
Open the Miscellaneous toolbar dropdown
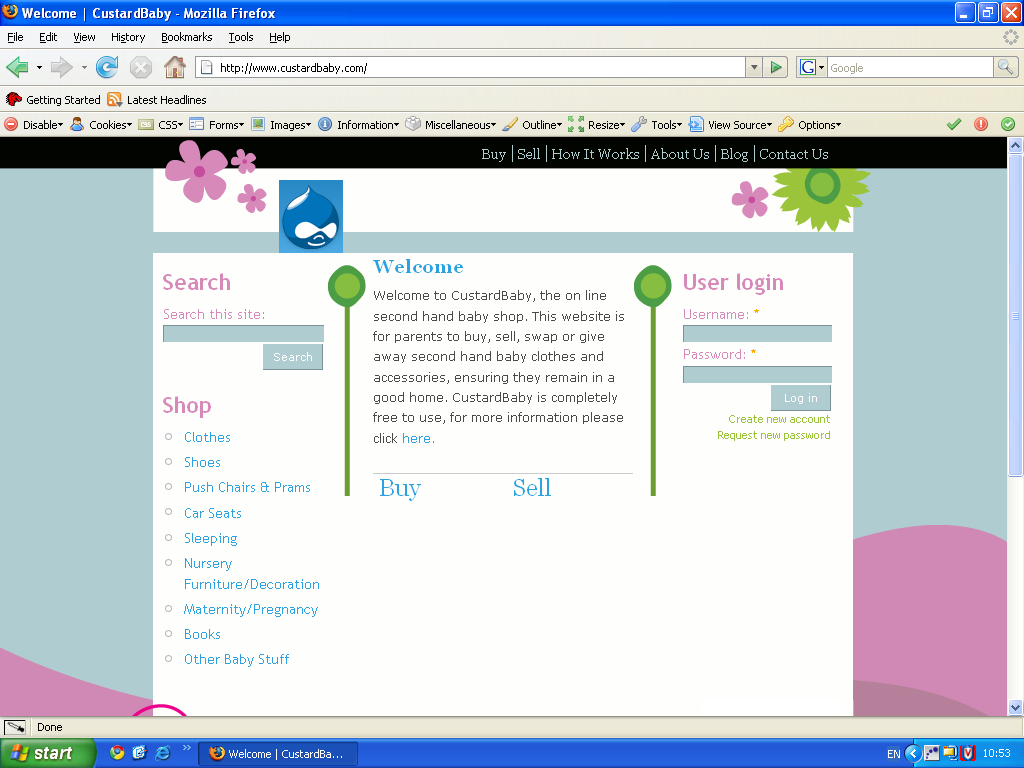(x=451, y=124)
